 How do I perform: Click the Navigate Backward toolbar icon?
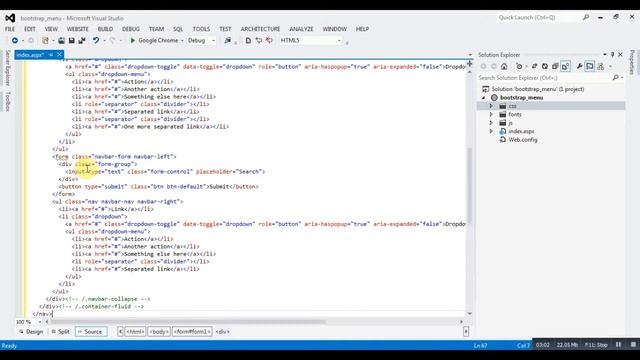[15, 40]
